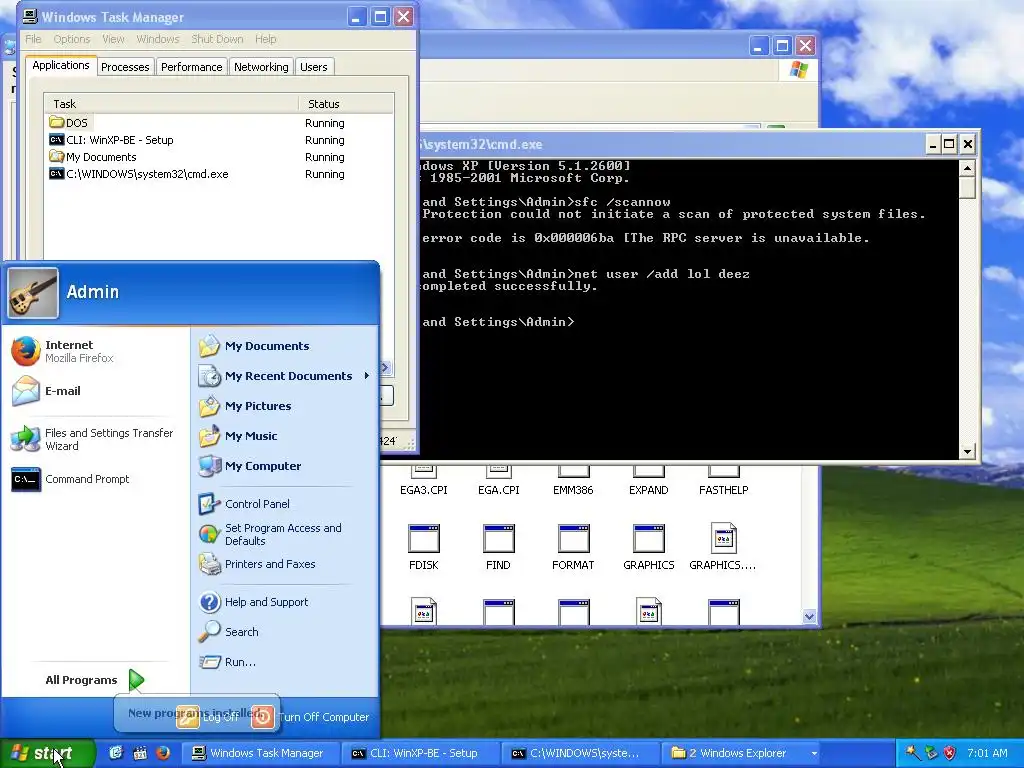Image resolution: width=1024 pixels, height=768 pixels.
Task: Select EXPAND file in Explorer
Action: tap(648, 482)
